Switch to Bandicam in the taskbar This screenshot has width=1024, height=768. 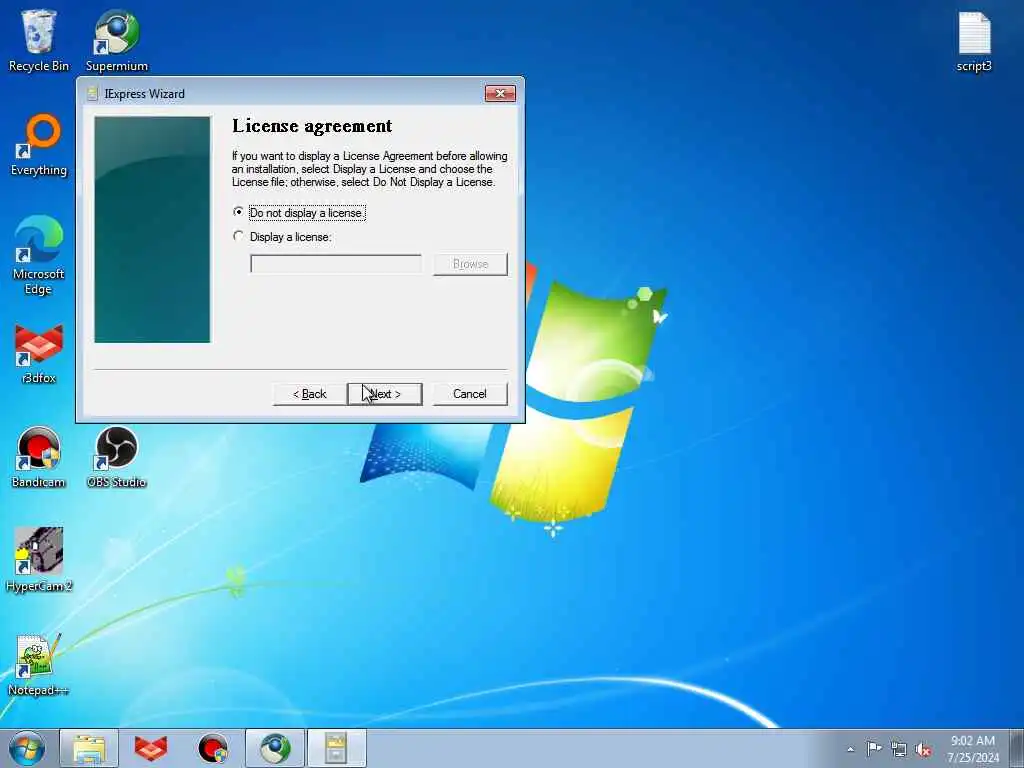point(213,748)
